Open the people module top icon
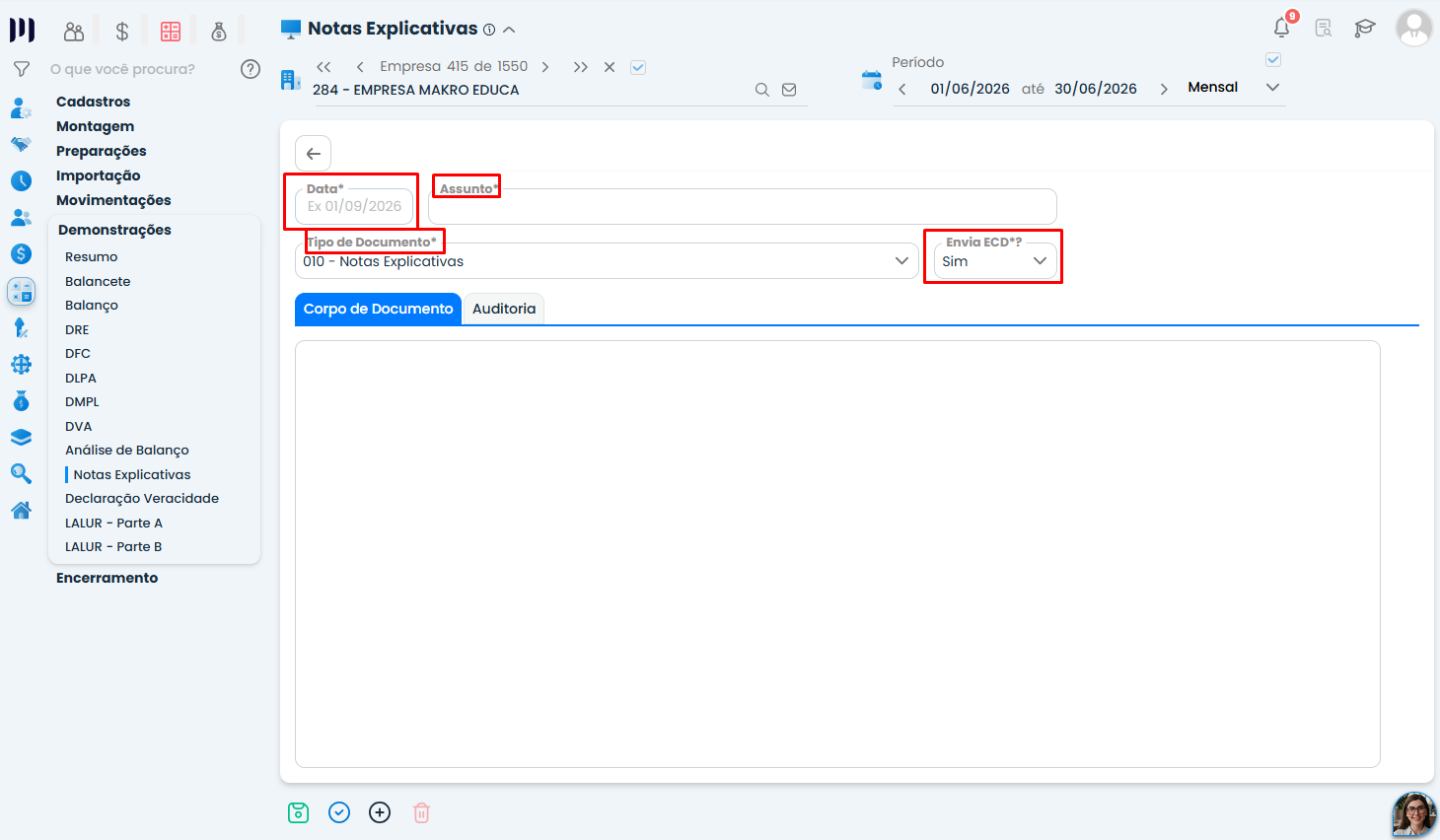The width and height of the screenshot is (1440, 840). 74,32
